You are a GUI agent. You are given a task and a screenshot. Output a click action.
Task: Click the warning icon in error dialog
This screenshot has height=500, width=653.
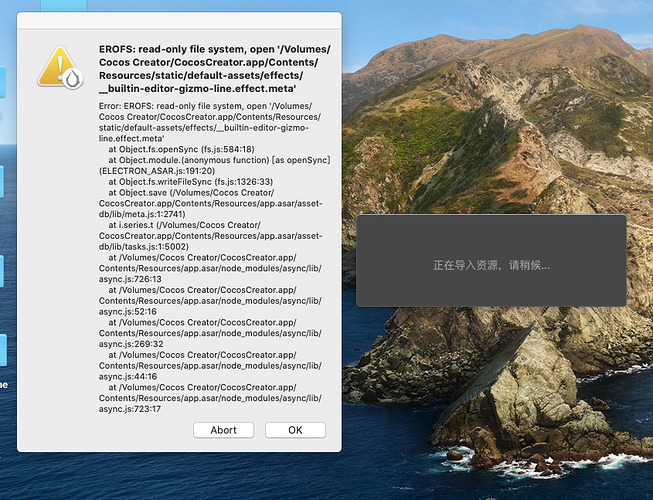pos(60,68)
